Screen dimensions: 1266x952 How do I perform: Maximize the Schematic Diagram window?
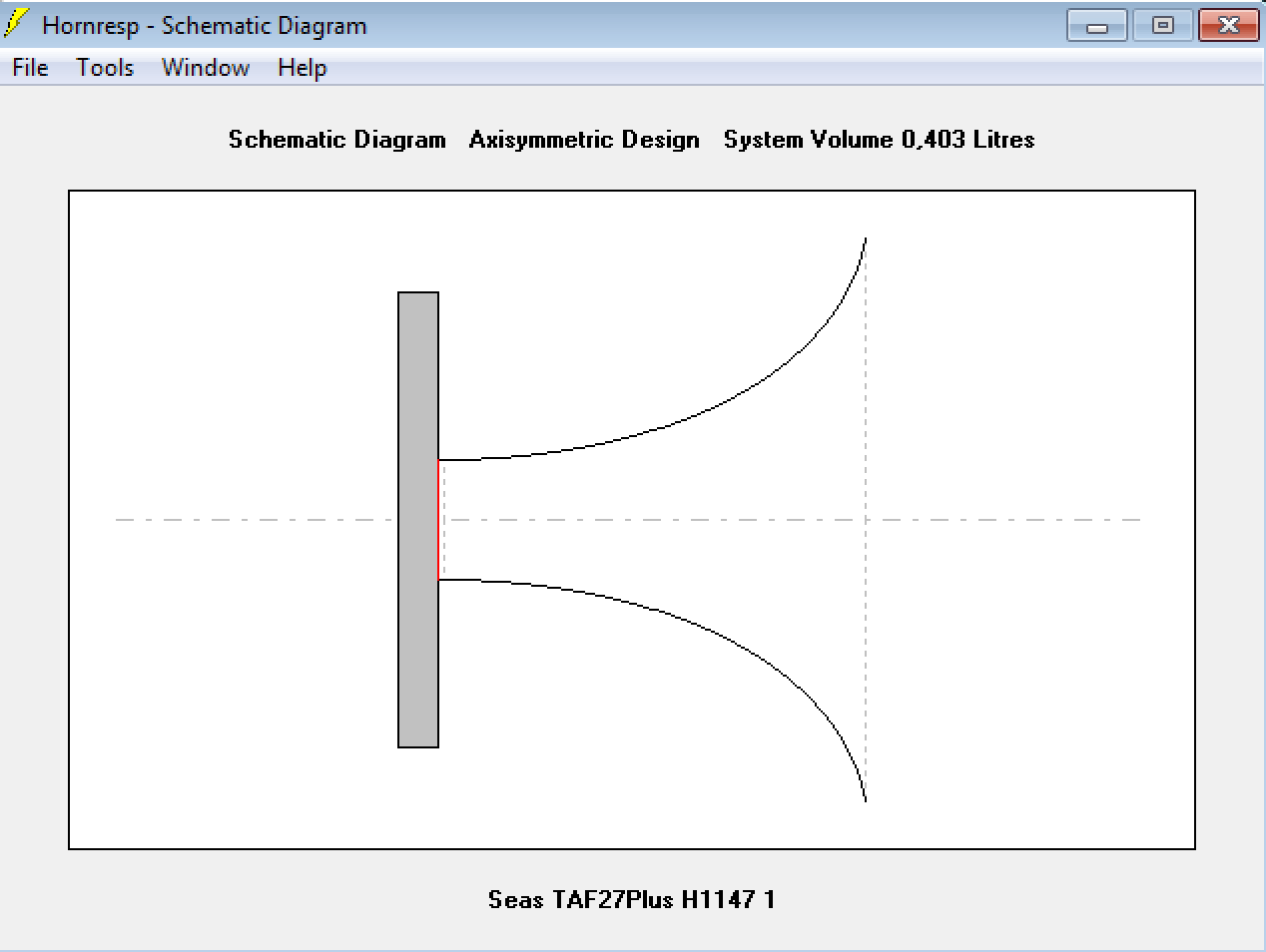1162,26
